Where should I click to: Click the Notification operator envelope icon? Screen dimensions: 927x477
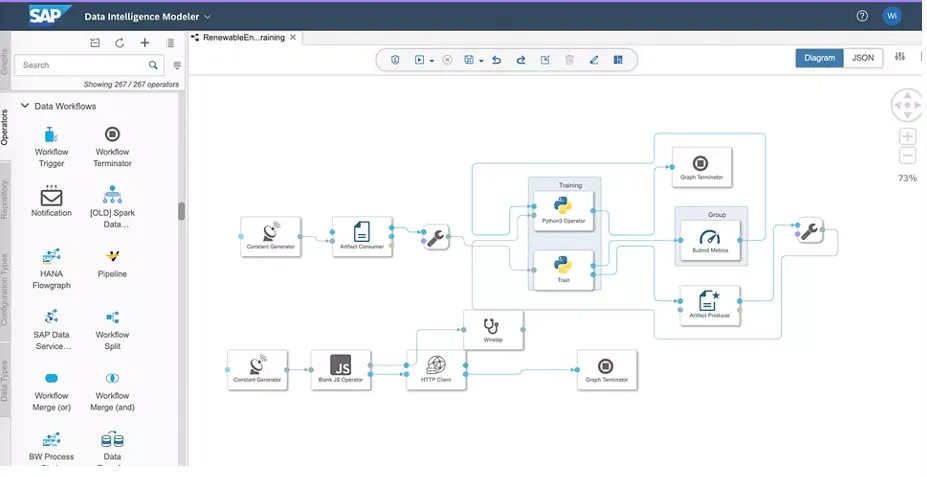[51, 196]
